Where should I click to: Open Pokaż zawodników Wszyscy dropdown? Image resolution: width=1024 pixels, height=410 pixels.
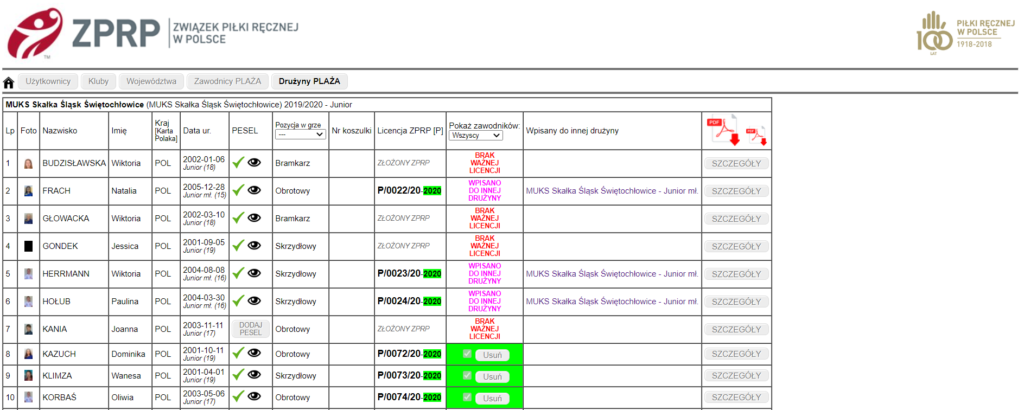click(x=475, y=135)
